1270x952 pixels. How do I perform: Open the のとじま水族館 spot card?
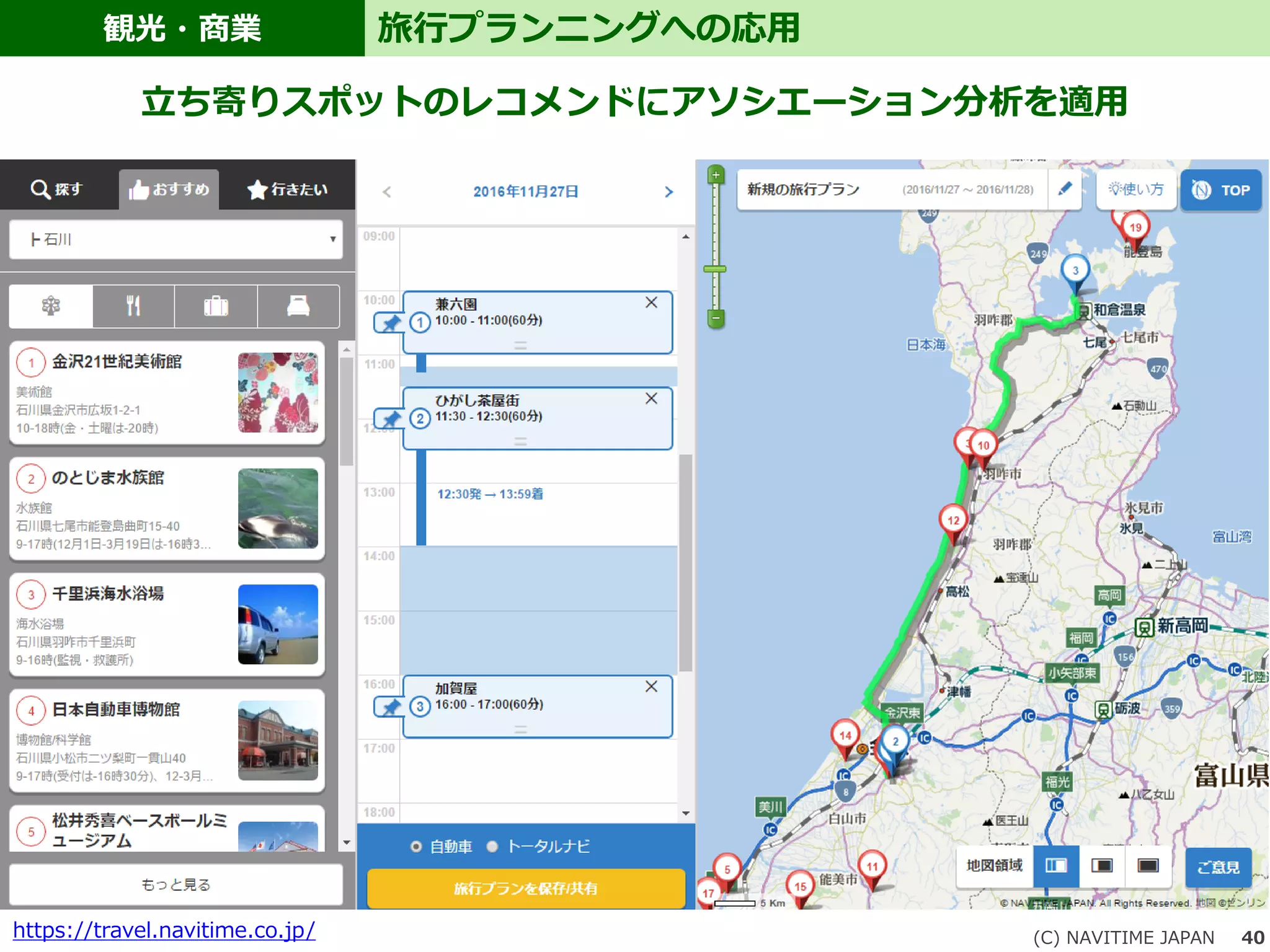click(167, 509)
